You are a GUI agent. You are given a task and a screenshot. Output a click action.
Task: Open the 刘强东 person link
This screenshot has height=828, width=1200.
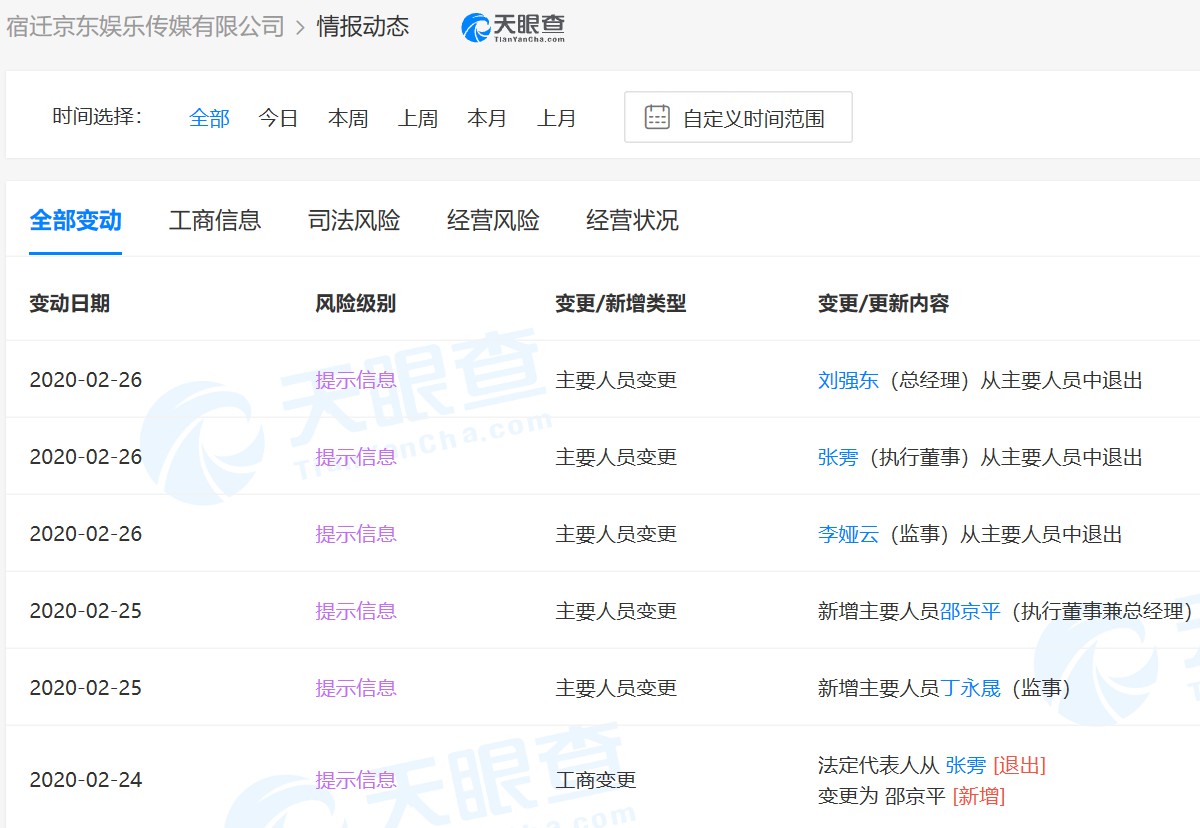click(848, 380)
